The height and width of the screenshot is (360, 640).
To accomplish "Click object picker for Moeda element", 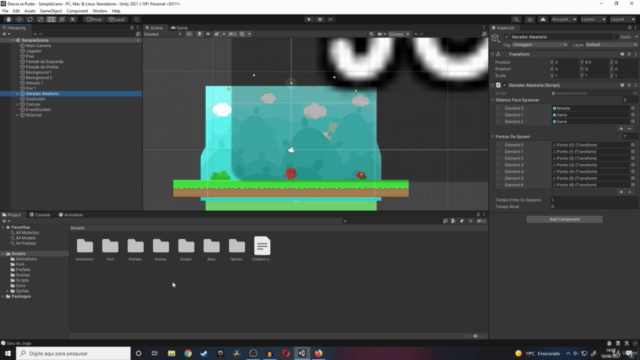I will click(x=633, y=109).
